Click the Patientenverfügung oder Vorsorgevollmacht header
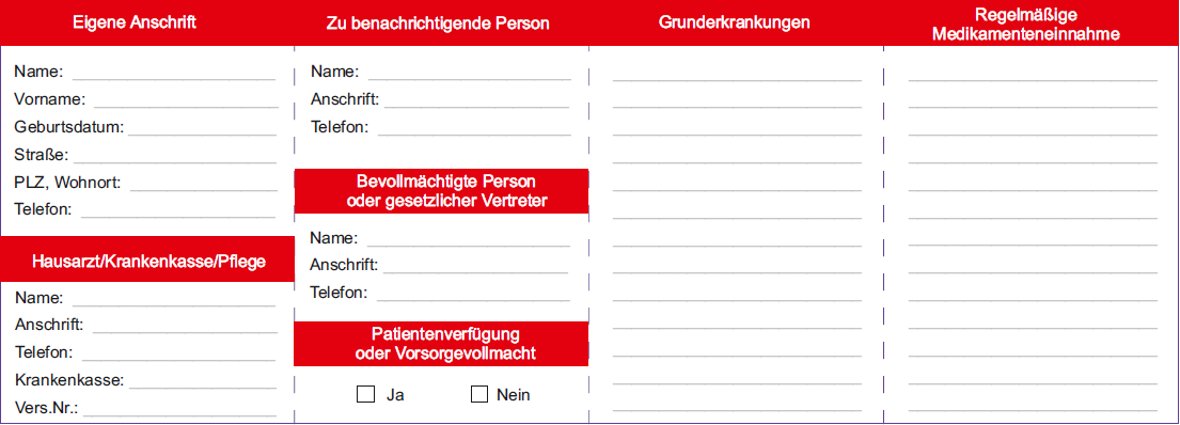1180x425 pixels. coord(441,345)
